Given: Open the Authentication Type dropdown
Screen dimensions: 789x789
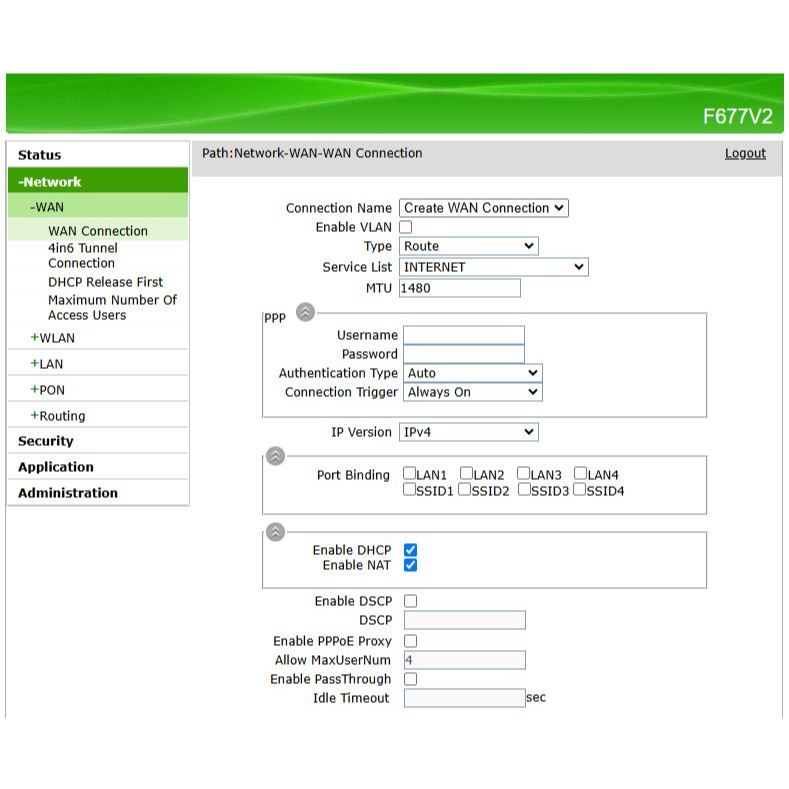Looking at the screenshot, I should (x=472, y=373).
